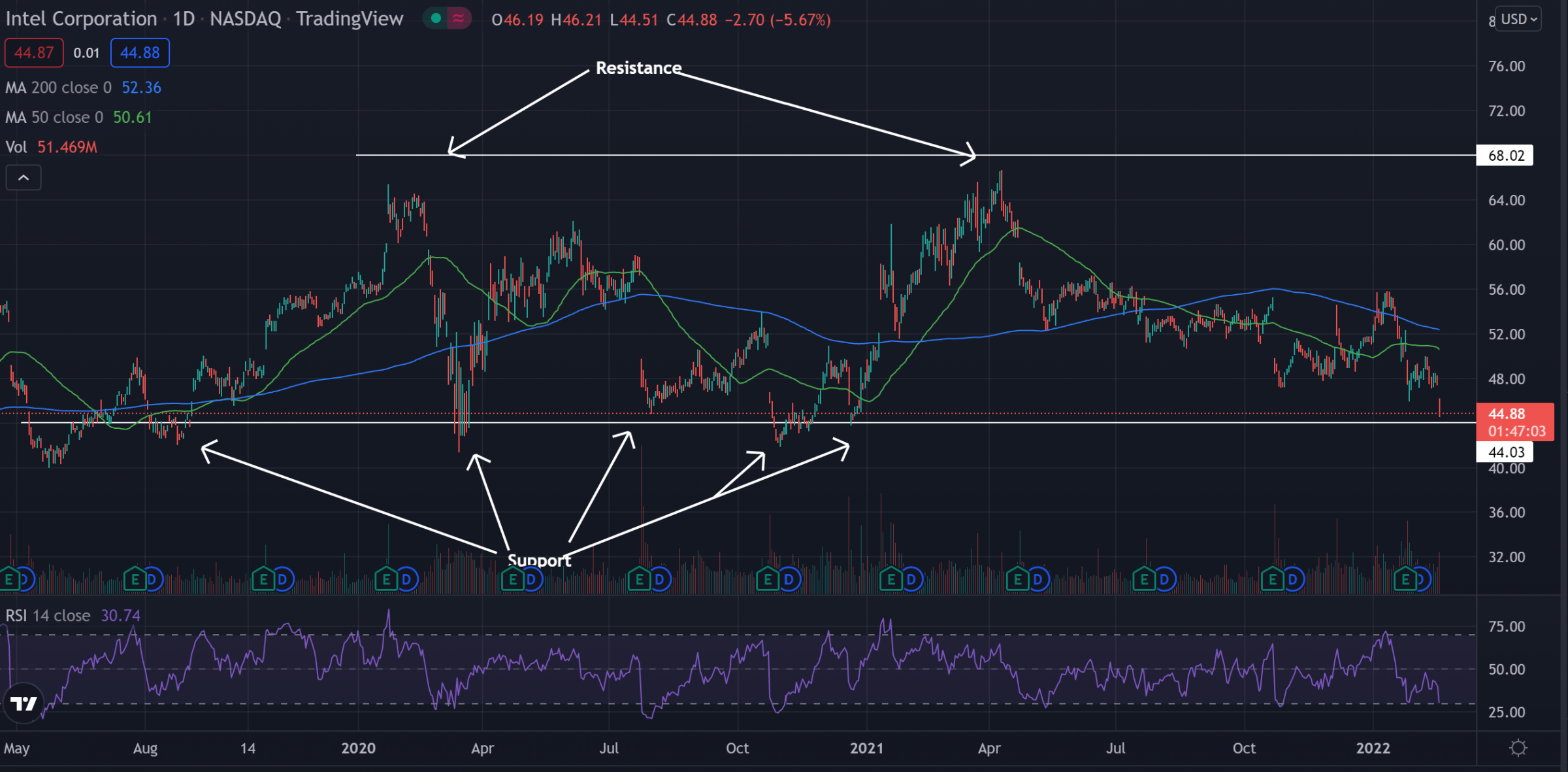This screenshot has width=1568, height=772.
Task: Open dividend D marker near the 14 date label
Action: click(283, 579)
